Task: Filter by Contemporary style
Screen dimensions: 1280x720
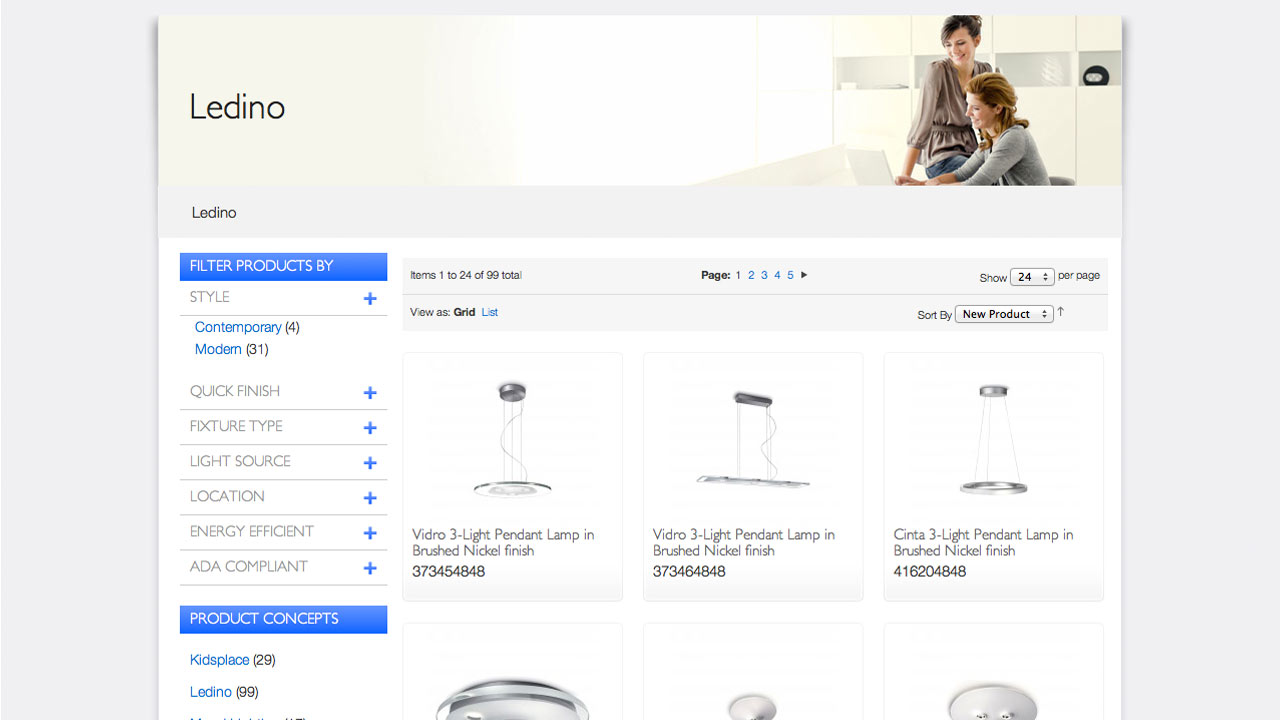Action: tap(238, 327)
